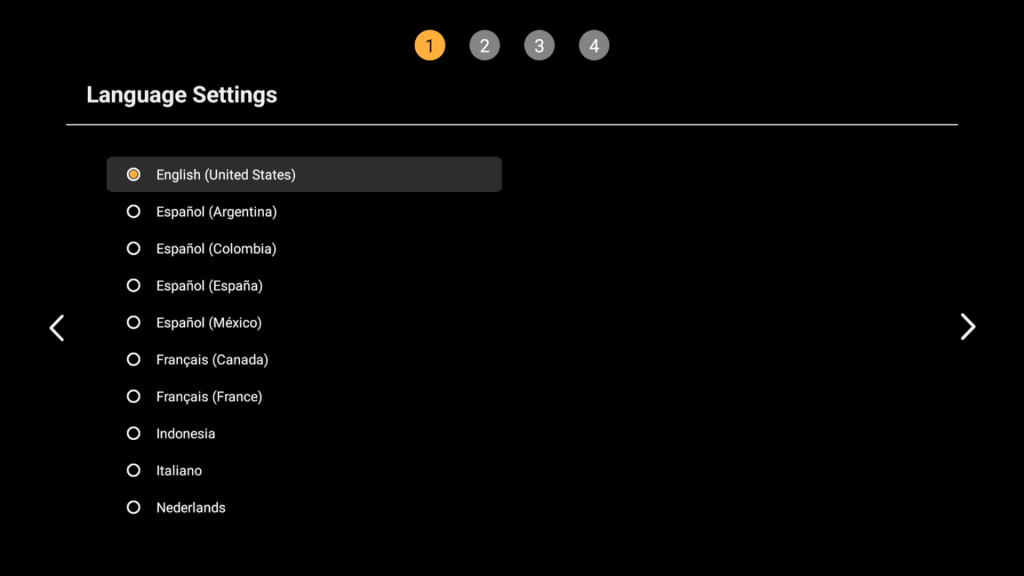Choose Español (Argentina) radio button
Screen dimensions: 1024x576
(x=133, y=212)
